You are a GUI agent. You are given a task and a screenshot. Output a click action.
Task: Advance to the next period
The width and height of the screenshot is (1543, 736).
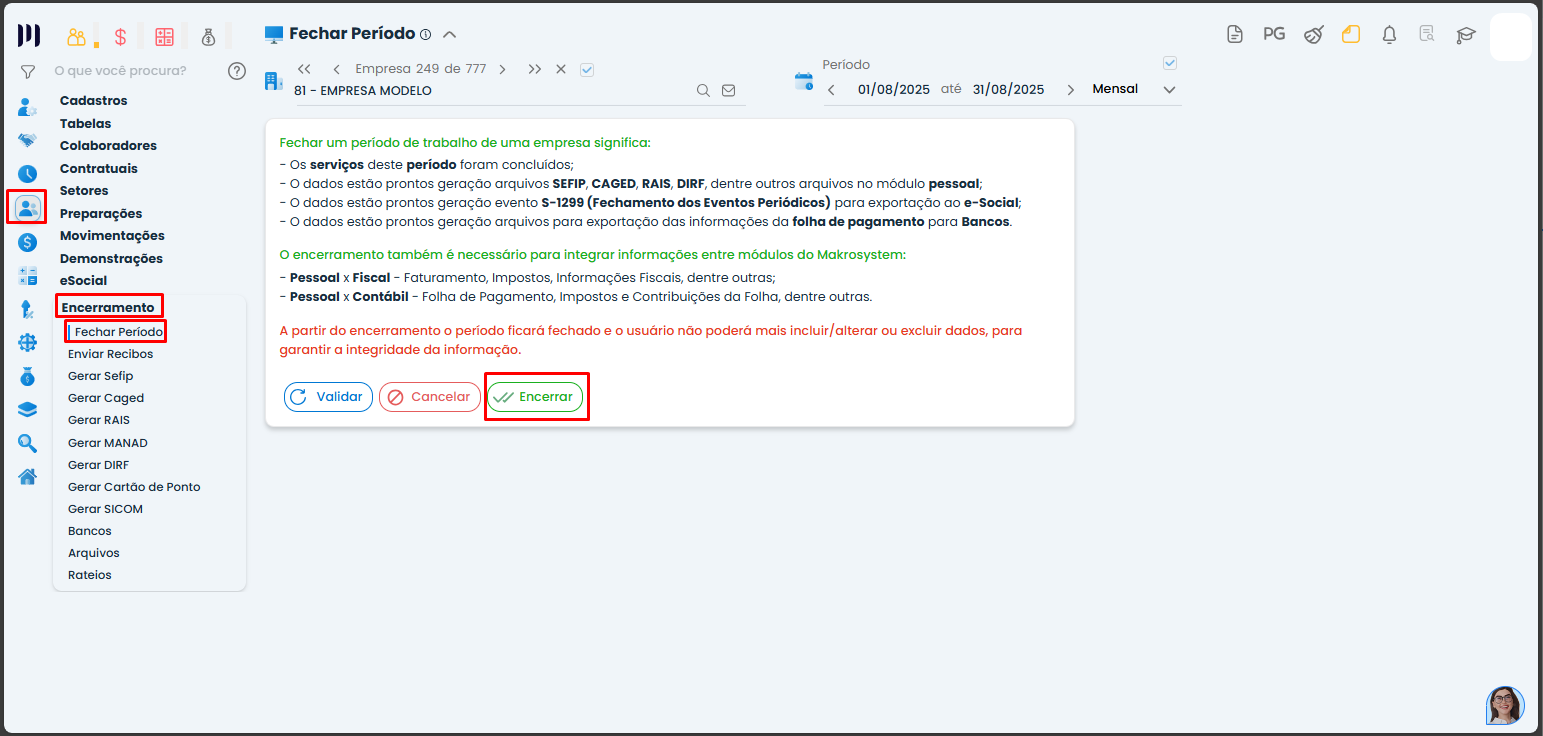coord(1071,90)
